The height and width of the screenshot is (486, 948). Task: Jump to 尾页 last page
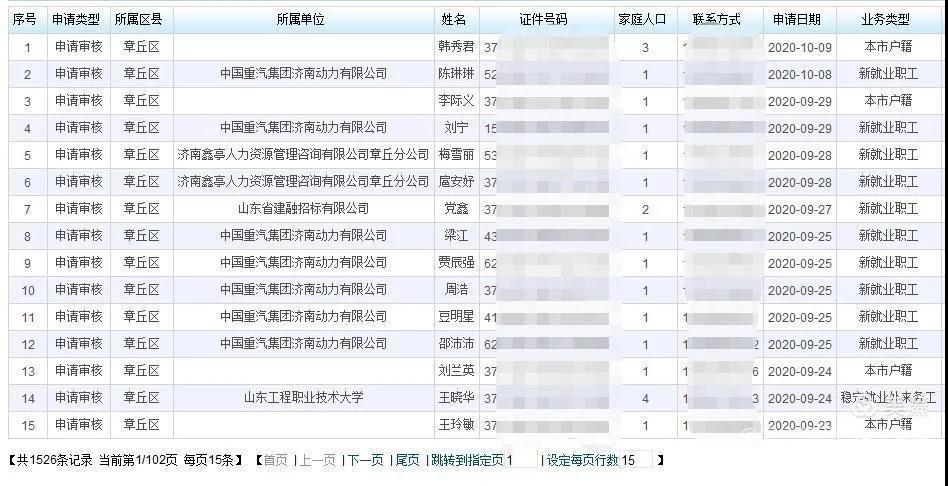click(x=407, y=461)
